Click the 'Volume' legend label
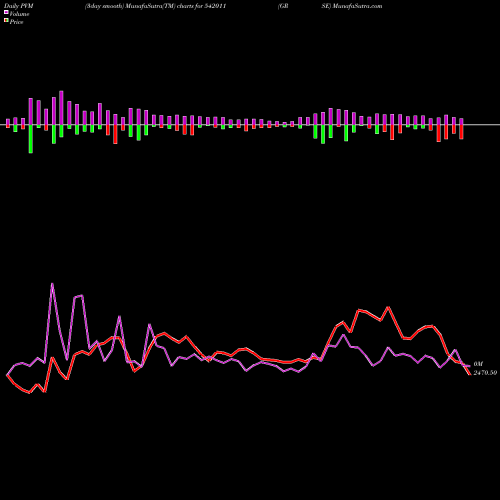The height and width of the screenshot is (500, 500). 19,14
